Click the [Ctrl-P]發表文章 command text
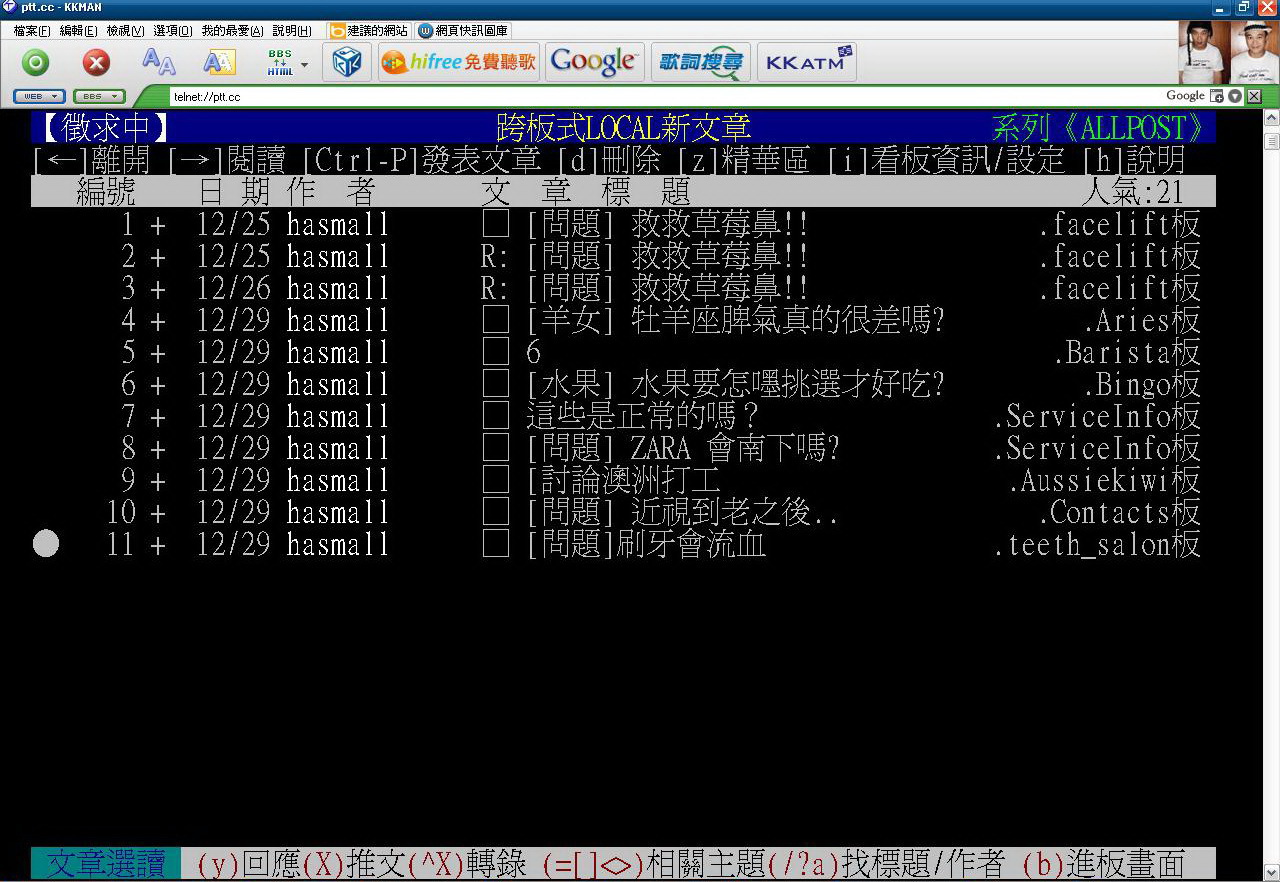 pos(421,160)
